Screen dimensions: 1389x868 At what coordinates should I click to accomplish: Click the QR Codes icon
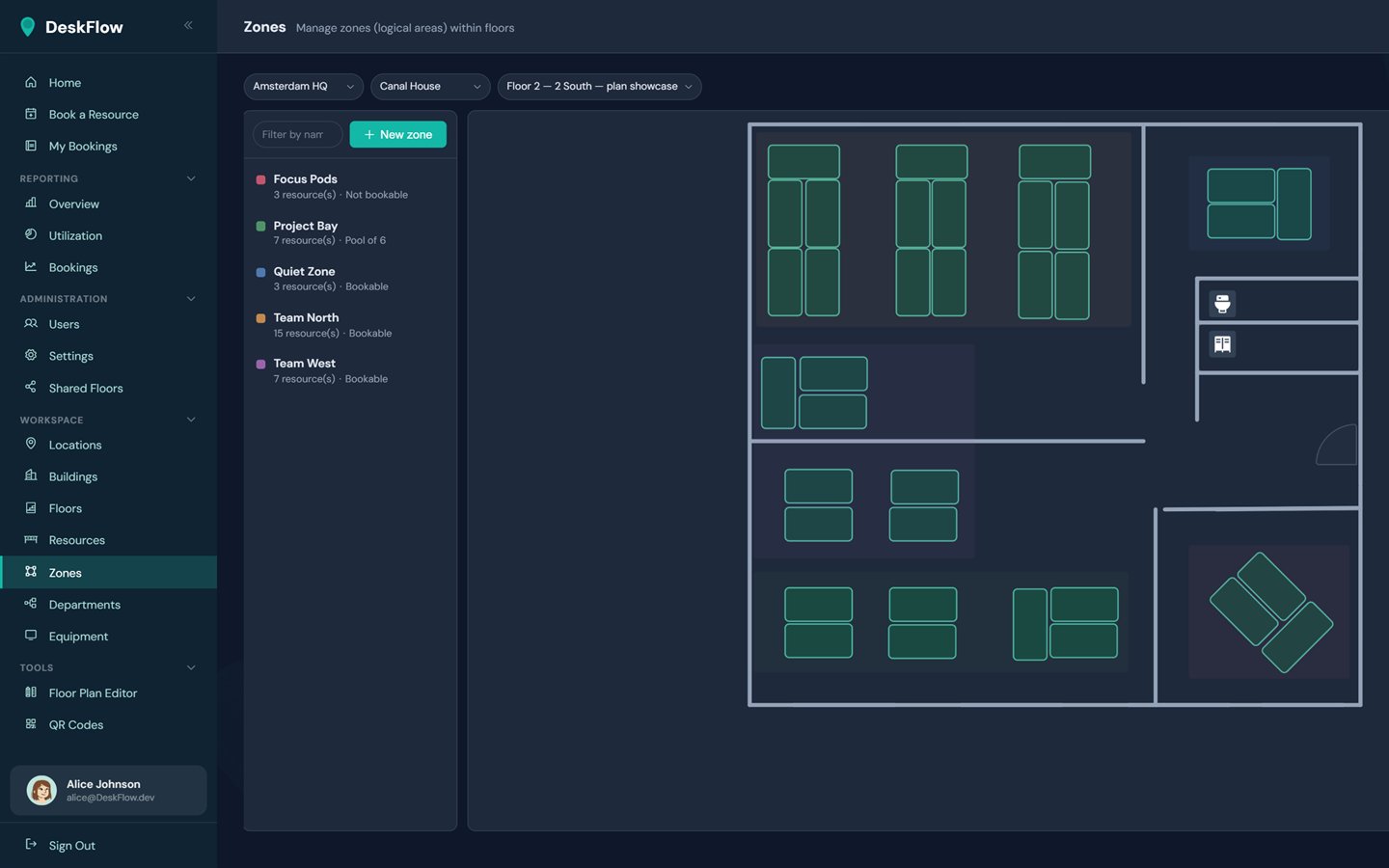coord(31,724)
